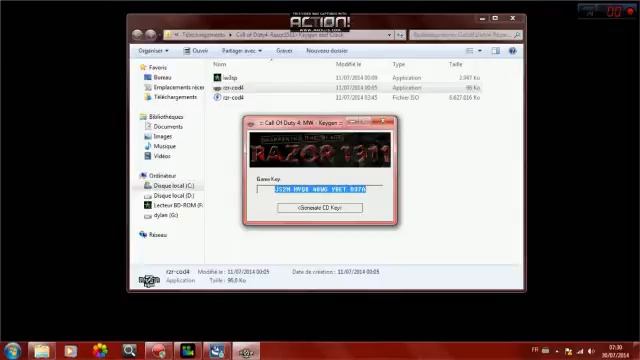Viewport: 640px width, 360px height.
Task: Open the colorful flower taskbar icon
Action: point(100,351)
